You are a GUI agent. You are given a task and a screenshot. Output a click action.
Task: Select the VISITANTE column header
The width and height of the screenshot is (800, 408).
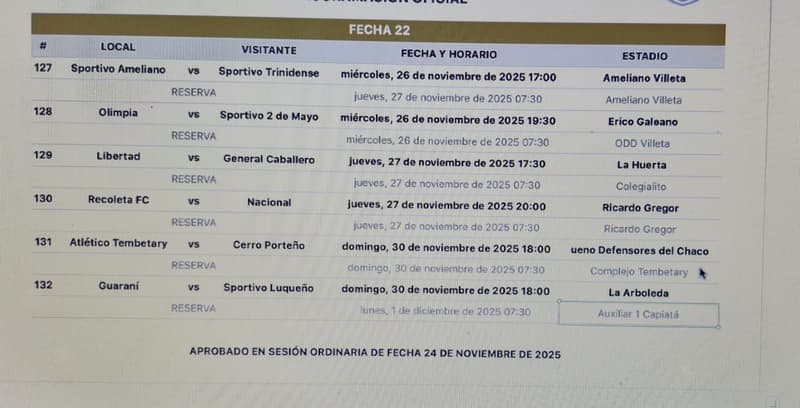tap(269, 50)
